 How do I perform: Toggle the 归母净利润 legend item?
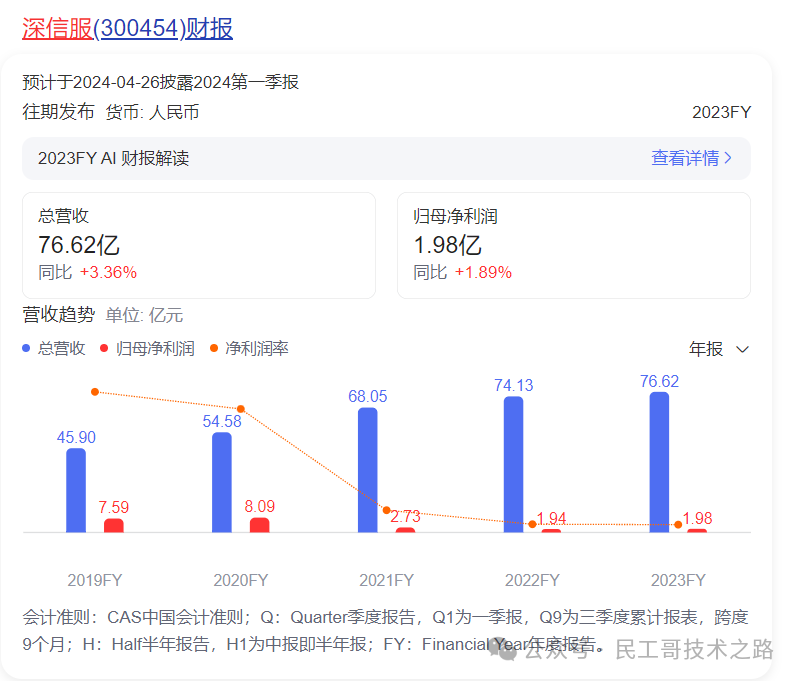pyautogui.click(x=148, y=349)
